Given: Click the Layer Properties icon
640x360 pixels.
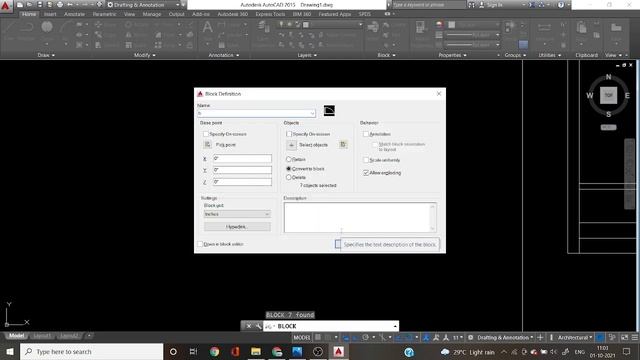Looking at the screenshot, I should (264, 27).
